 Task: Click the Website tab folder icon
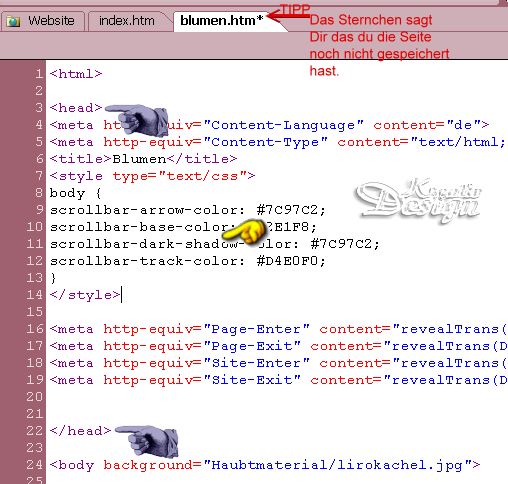tap(14, 22)
